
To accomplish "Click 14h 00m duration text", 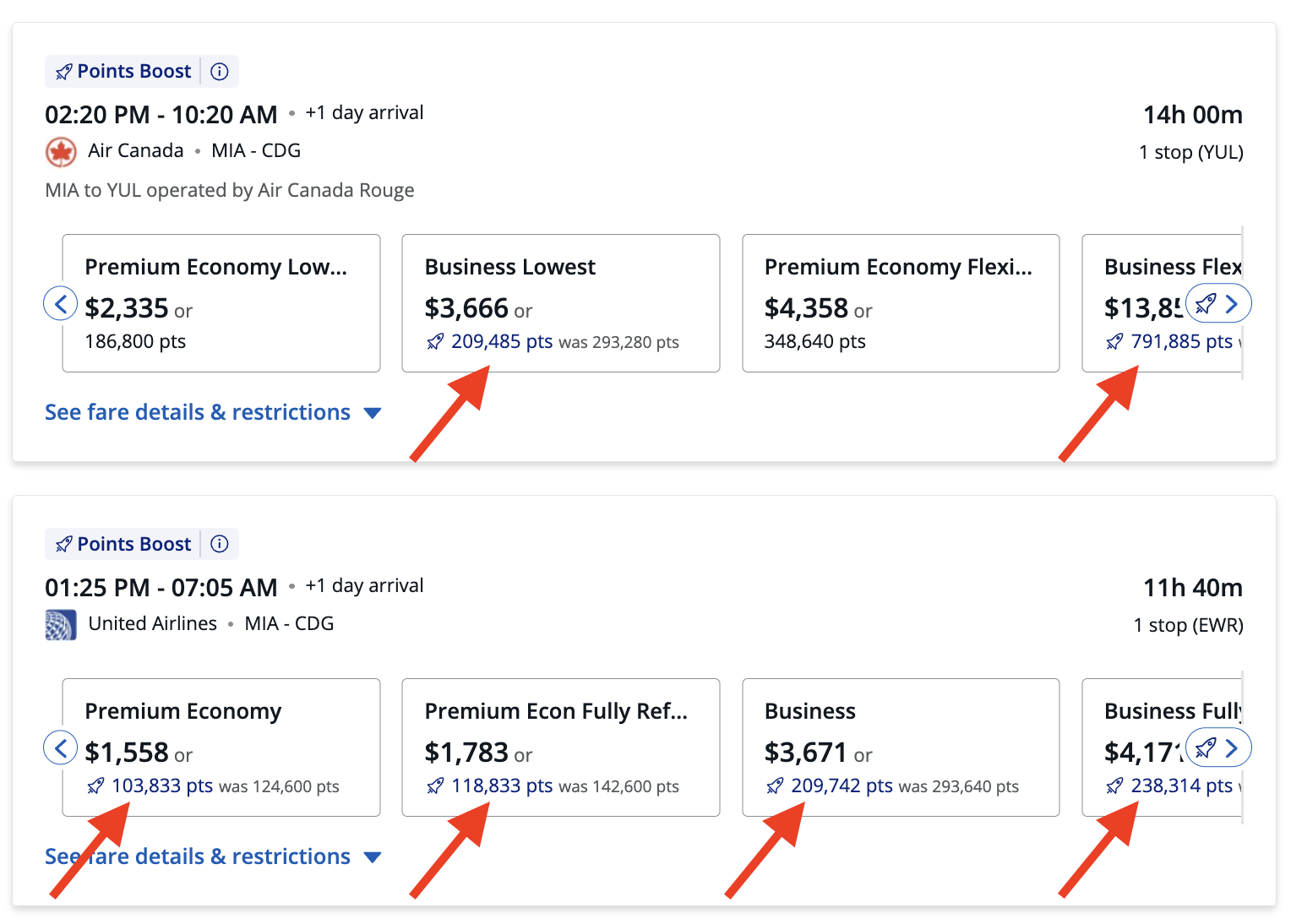I will click(1193, 115).
